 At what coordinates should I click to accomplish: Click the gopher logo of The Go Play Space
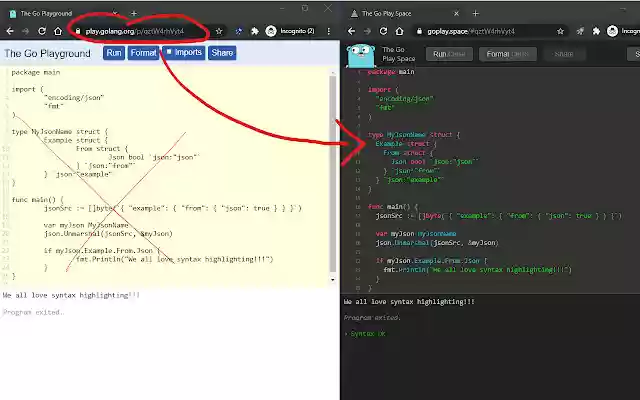(x=360, y=56)
